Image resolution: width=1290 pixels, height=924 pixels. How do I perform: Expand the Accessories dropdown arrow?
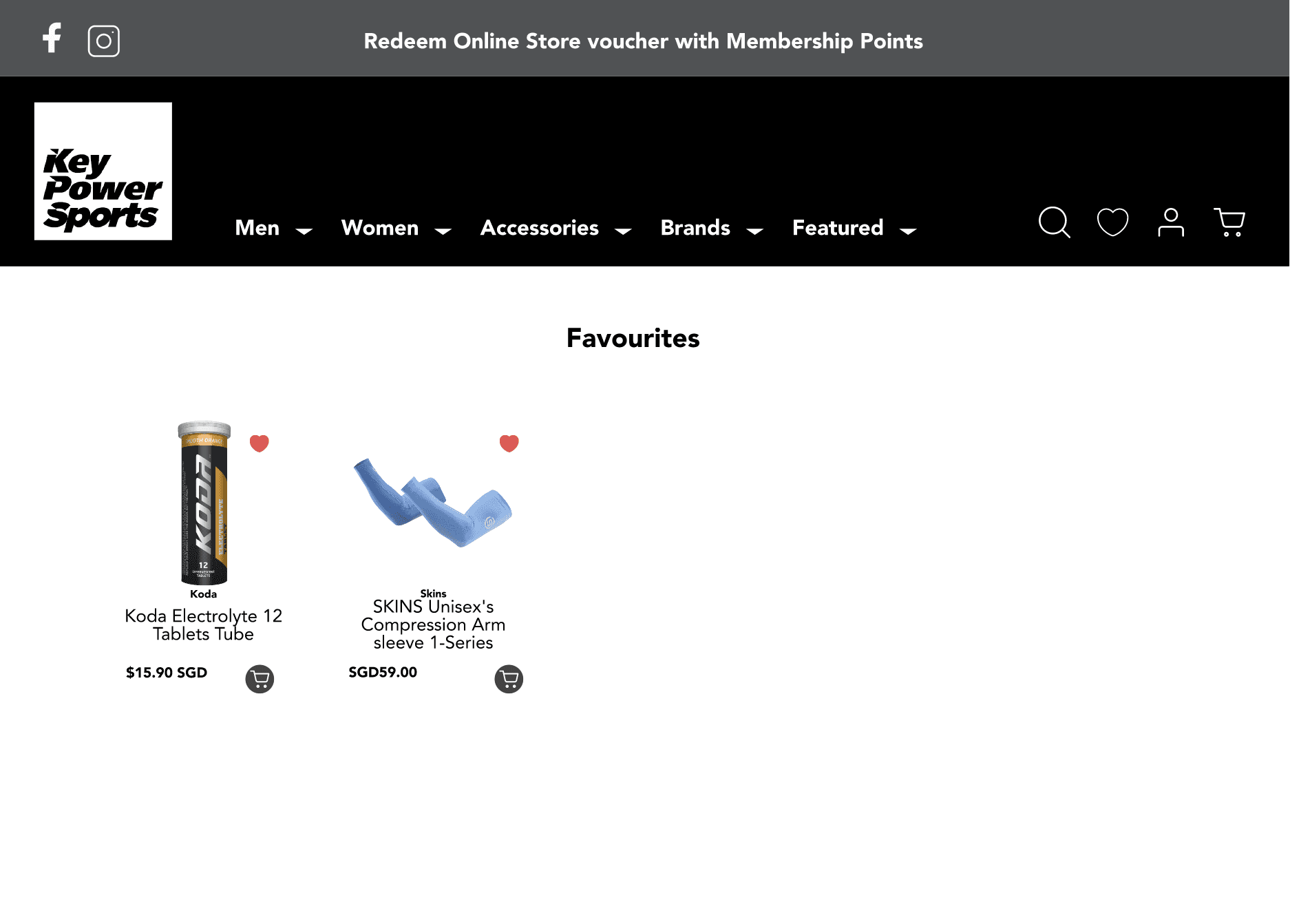pos(623,231)
